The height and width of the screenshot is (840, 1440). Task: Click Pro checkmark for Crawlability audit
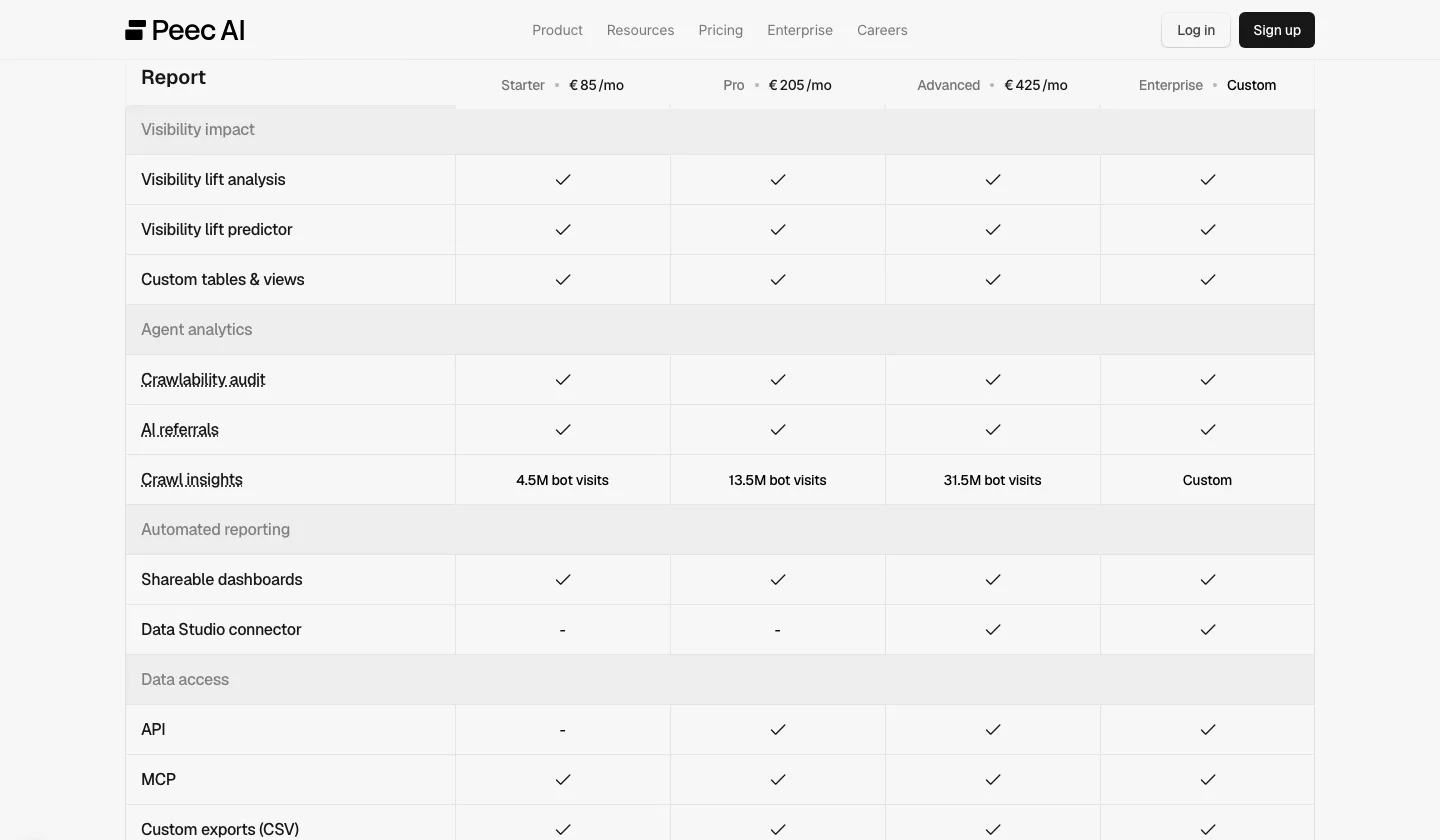[778, 380]
